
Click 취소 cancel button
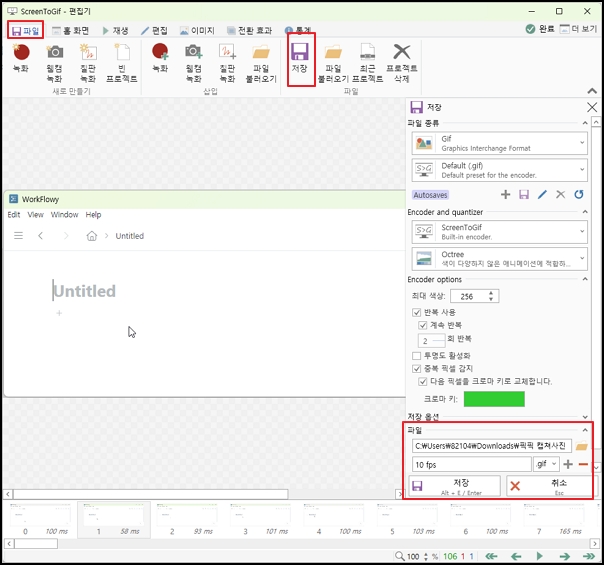point(552,486)
